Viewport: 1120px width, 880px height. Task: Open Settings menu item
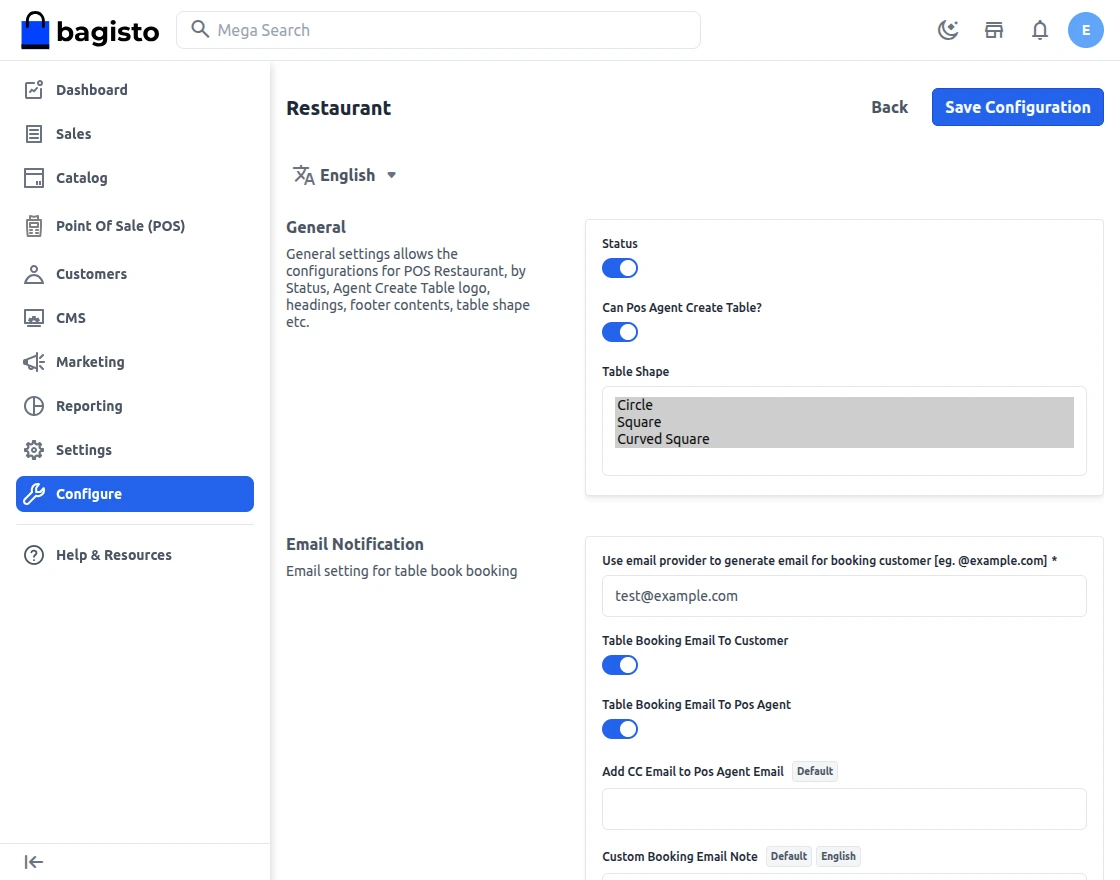tap(134, 450)
